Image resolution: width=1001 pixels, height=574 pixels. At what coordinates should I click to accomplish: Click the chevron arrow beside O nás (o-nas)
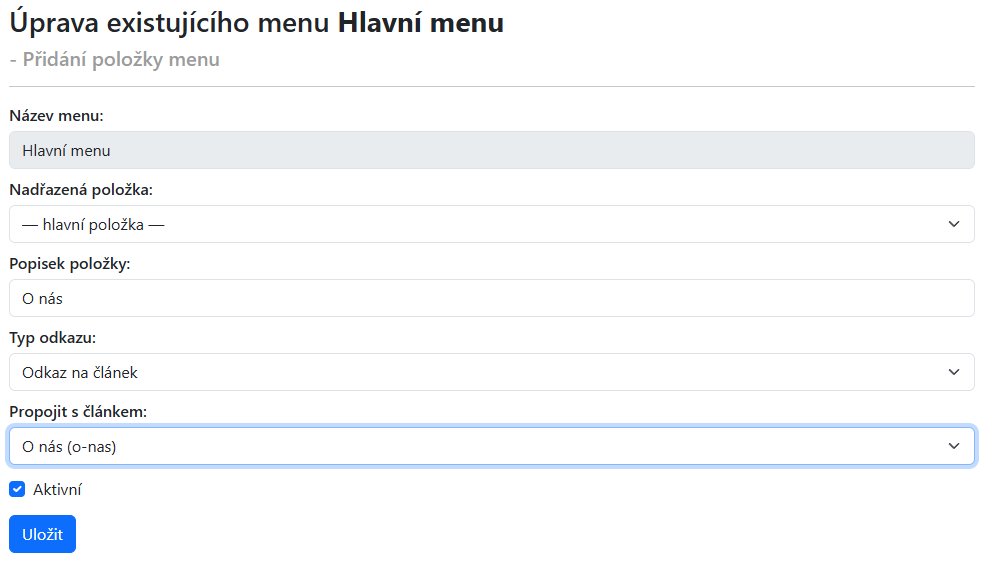coord(953,446)
